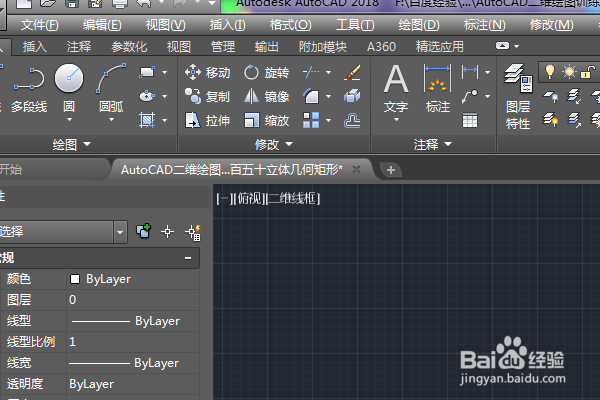Activate the Scale (缩放) tool
The width and height of the screenshot is (600, 400).
coord(266,121)
